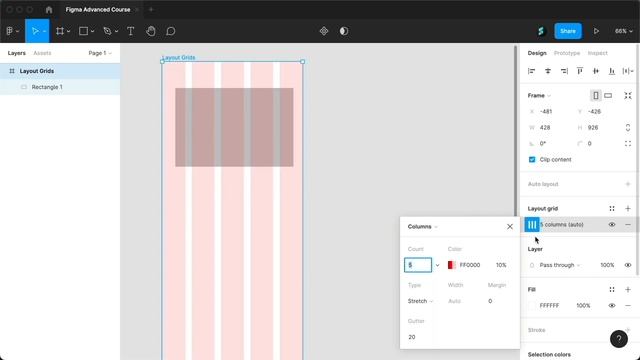
Task: Toggle Clip content checkbox
Action: (x=532, y=160)
